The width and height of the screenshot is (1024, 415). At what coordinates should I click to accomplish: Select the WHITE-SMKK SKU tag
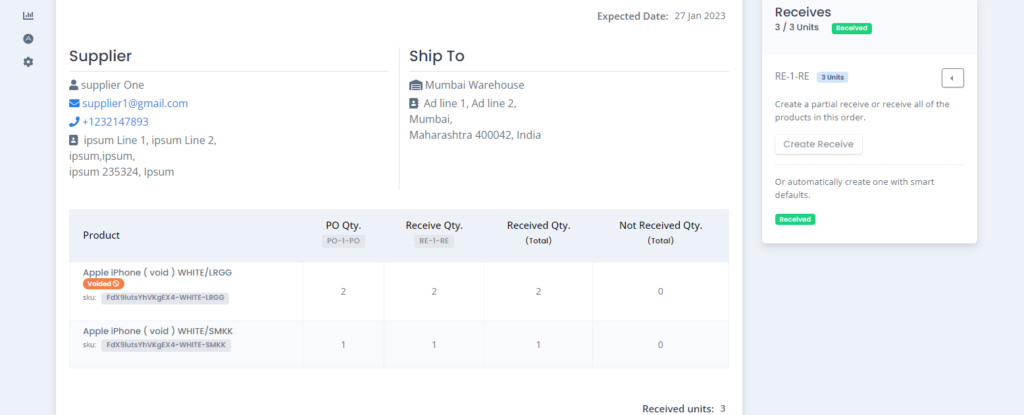(x=166, y=345)
